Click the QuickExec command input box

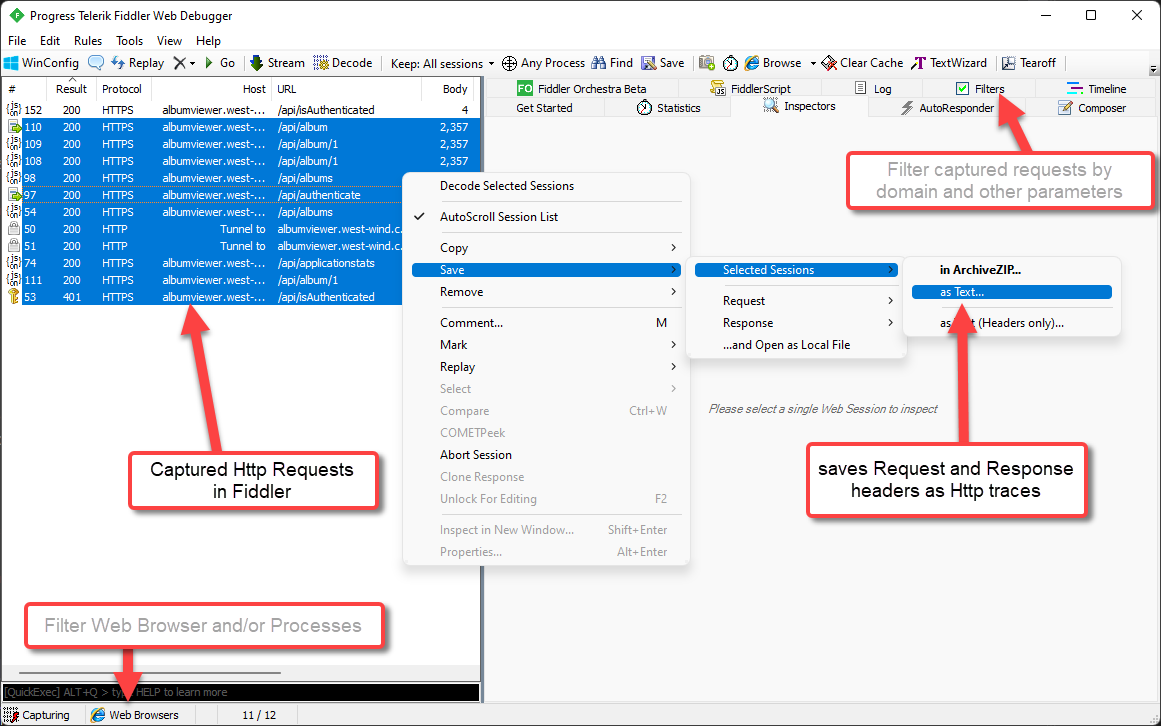tap(241, 692)
